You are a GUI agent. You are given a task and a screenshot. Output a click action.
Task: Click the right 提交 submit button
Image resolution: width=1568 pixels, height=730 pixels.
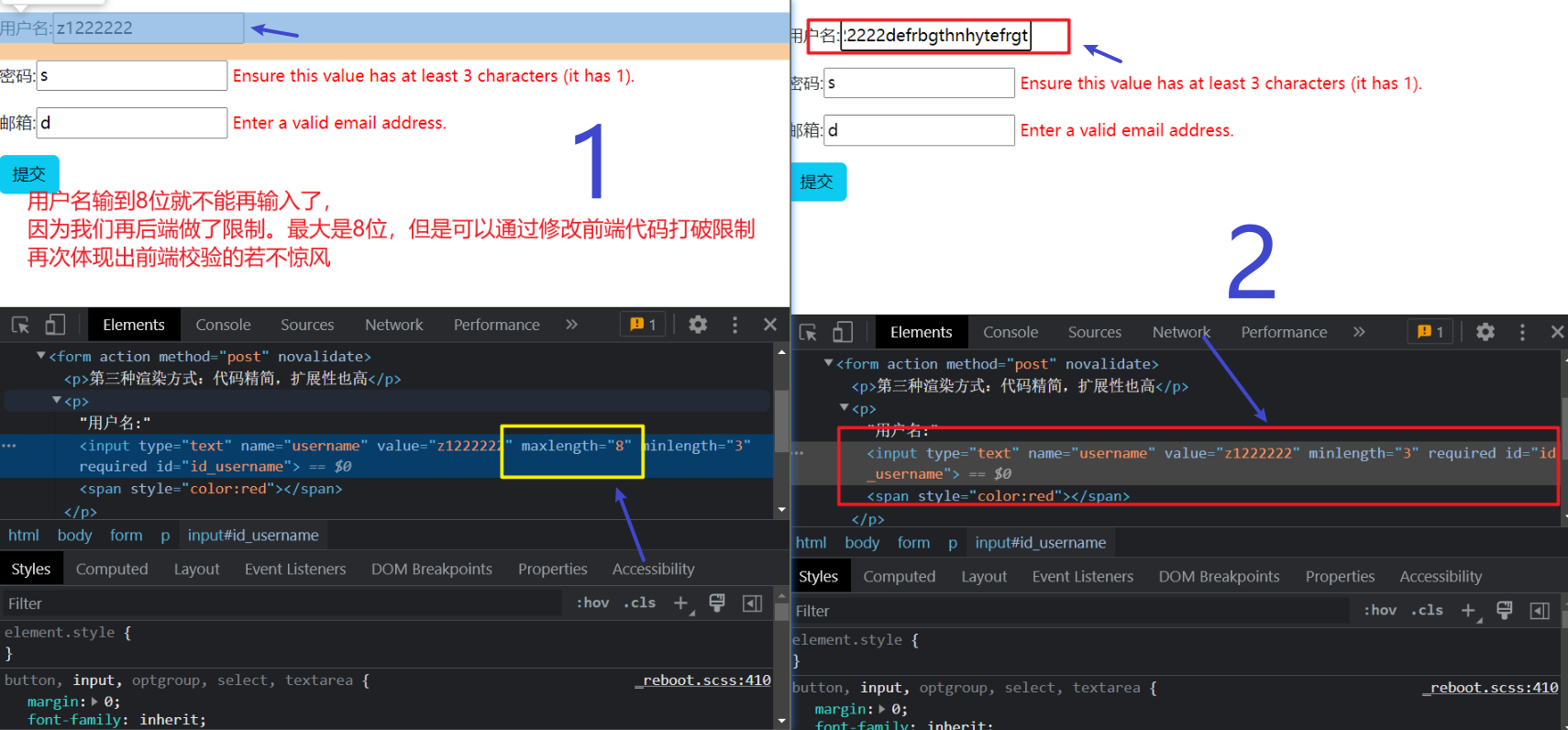[x=817, y=182]
